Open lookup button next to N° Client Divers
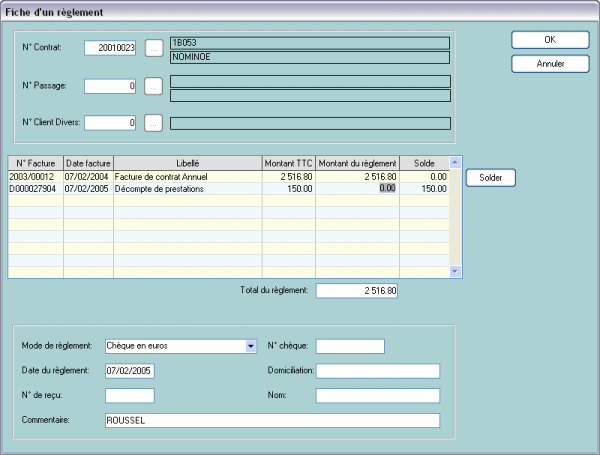The height and width of the screenshot is (455, 600). (153, 123)
